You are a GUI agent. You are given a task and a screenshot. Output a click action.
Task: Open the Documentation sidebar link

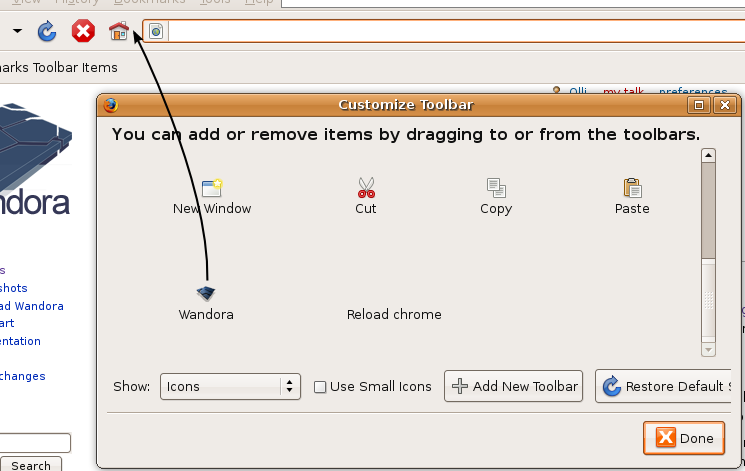(x=20, y=341)
